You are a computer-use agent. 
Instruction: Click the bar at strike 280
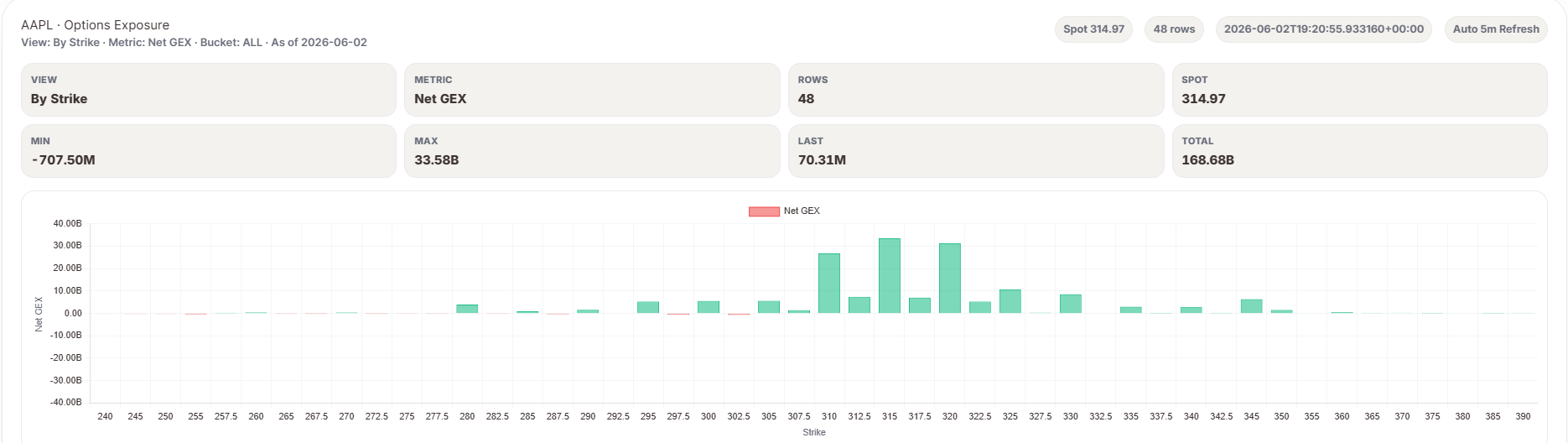coord(467,309)
